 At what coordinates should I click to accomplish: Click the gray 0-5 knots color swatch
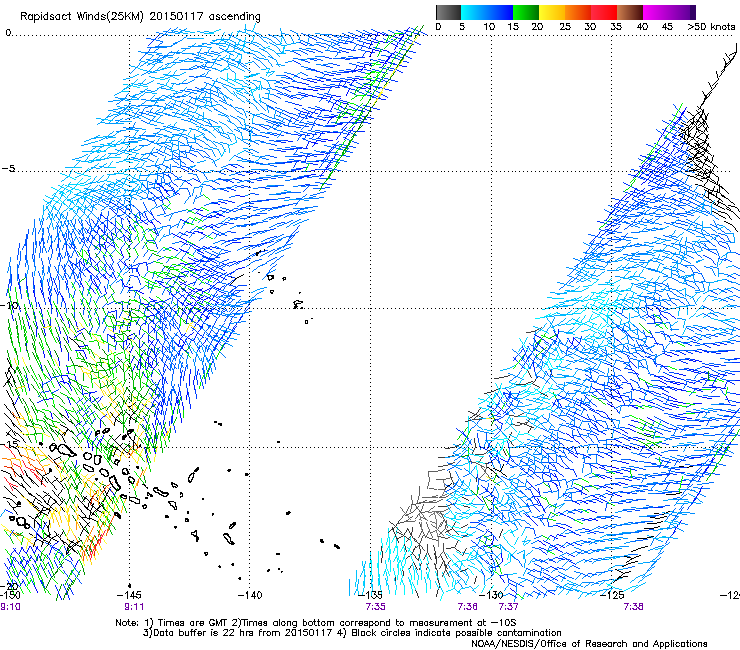448,13
